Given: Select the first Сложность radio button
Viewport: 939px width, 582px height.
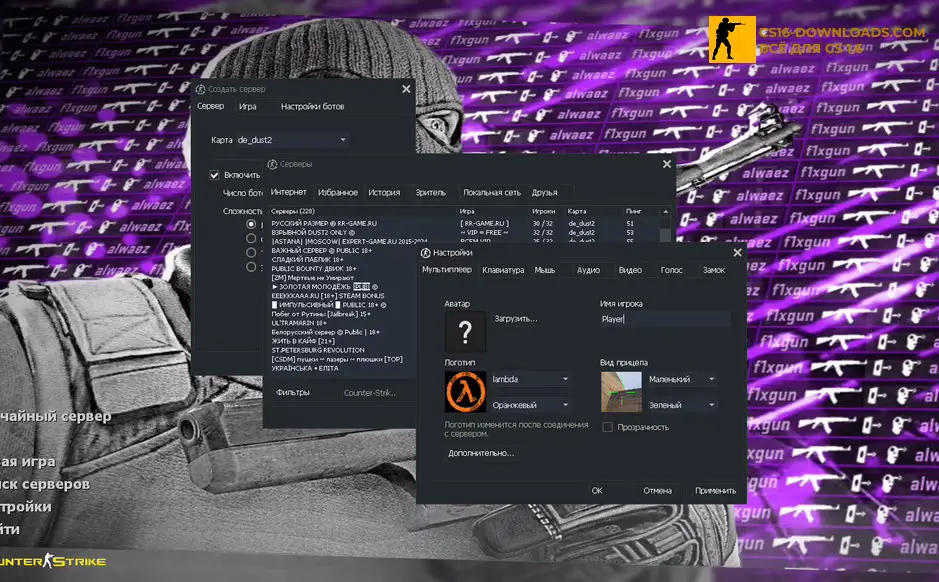Looking at the screenshot, I should click(x=252, y=225).
